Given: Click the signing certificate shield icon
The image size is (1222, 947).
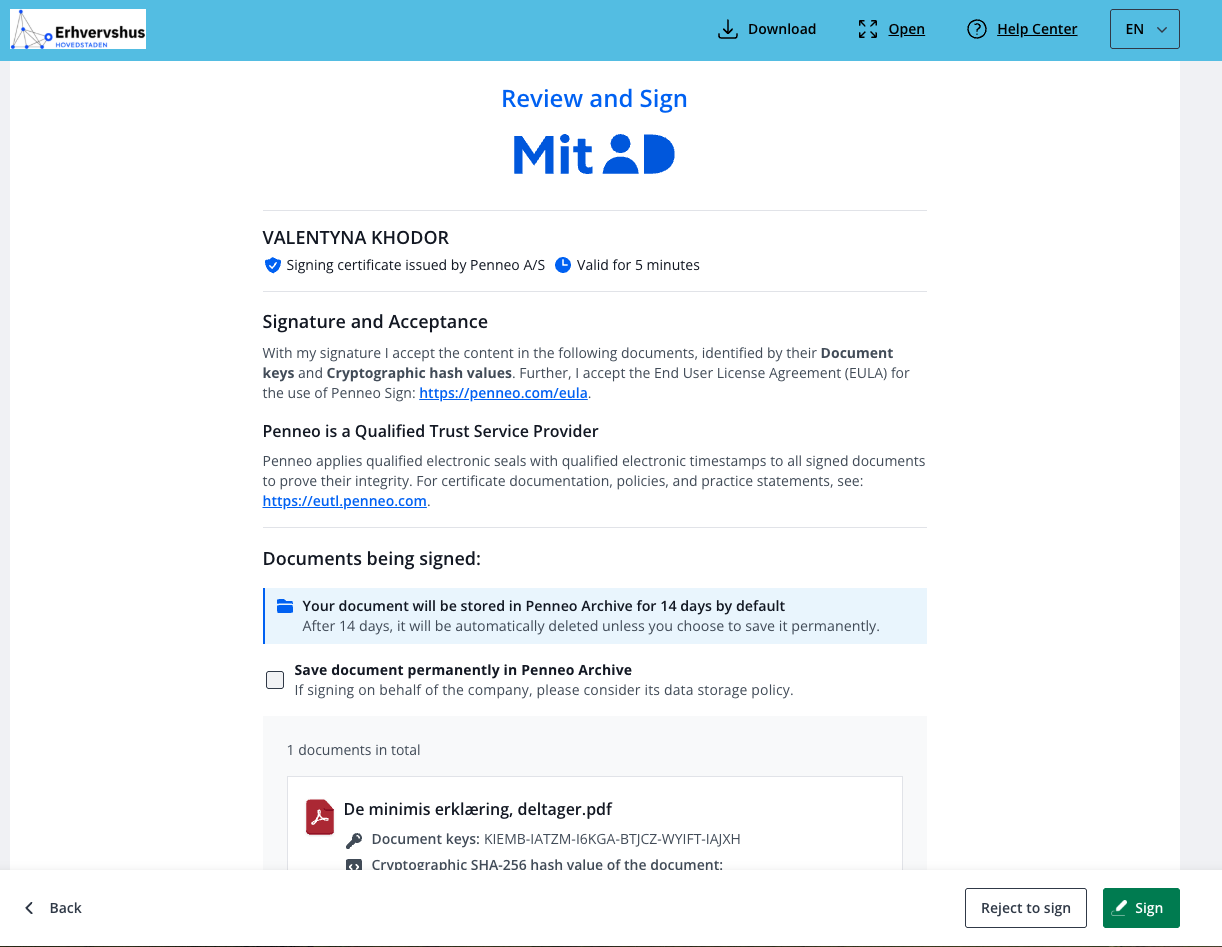Looking at the screenshot, I should click(x=272, y=265).
